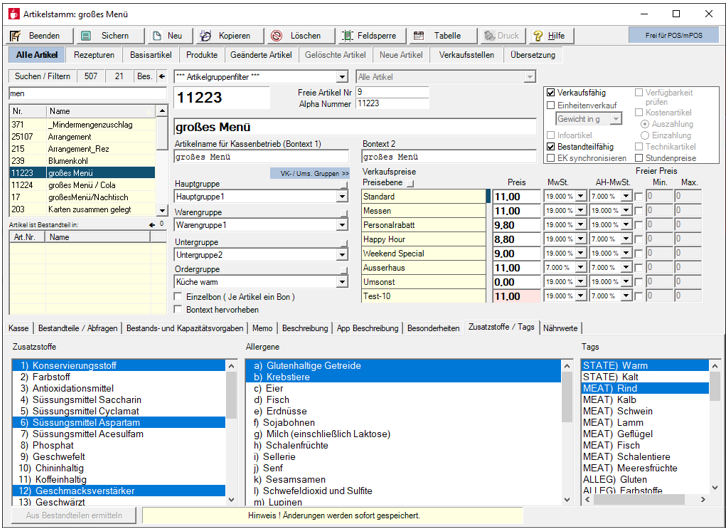
Task: Click the small button beside Preisebene
Action: point(410,183)
